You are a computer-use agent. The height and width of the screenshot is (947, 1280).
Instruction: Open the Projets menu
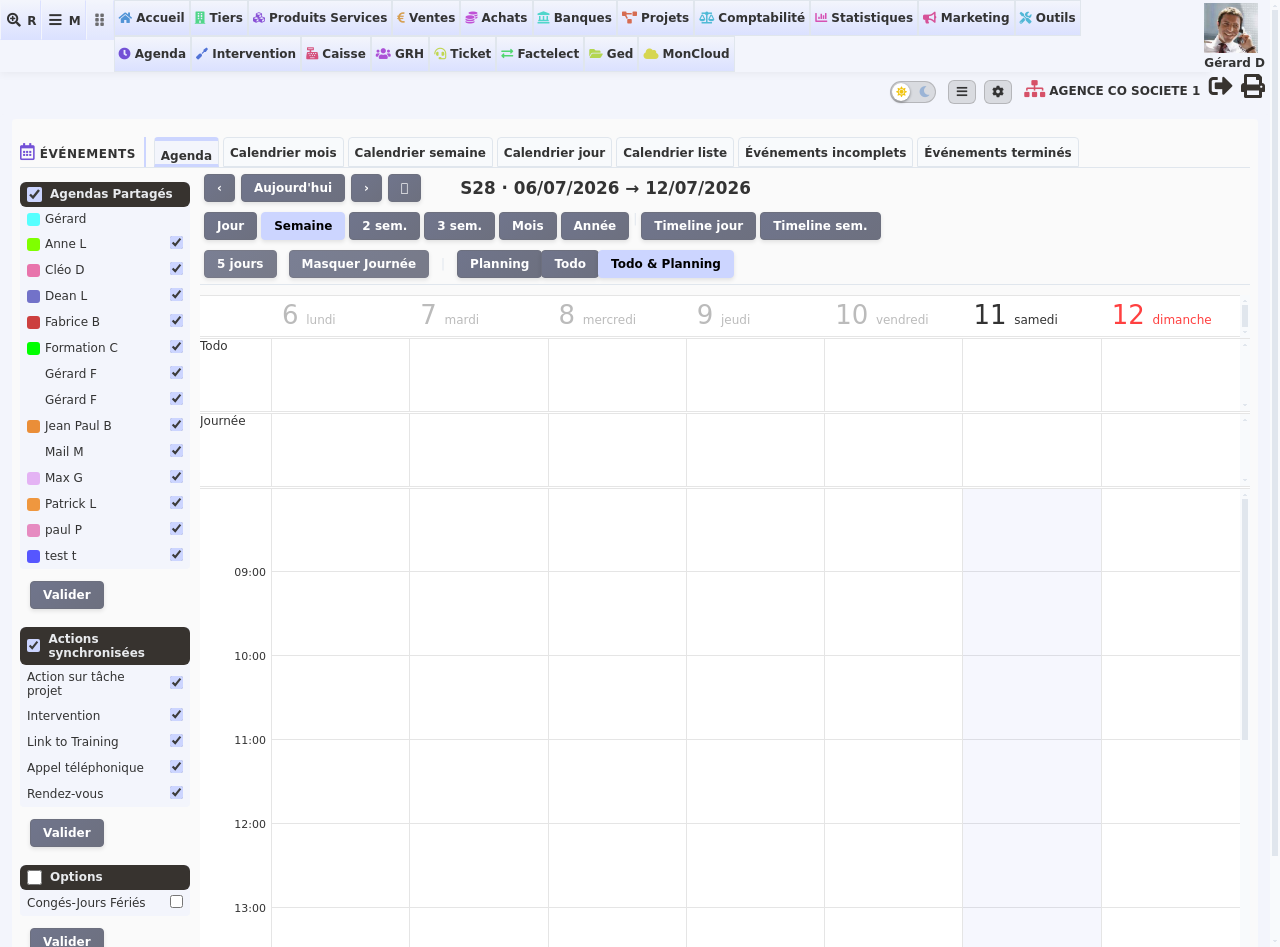656,18
